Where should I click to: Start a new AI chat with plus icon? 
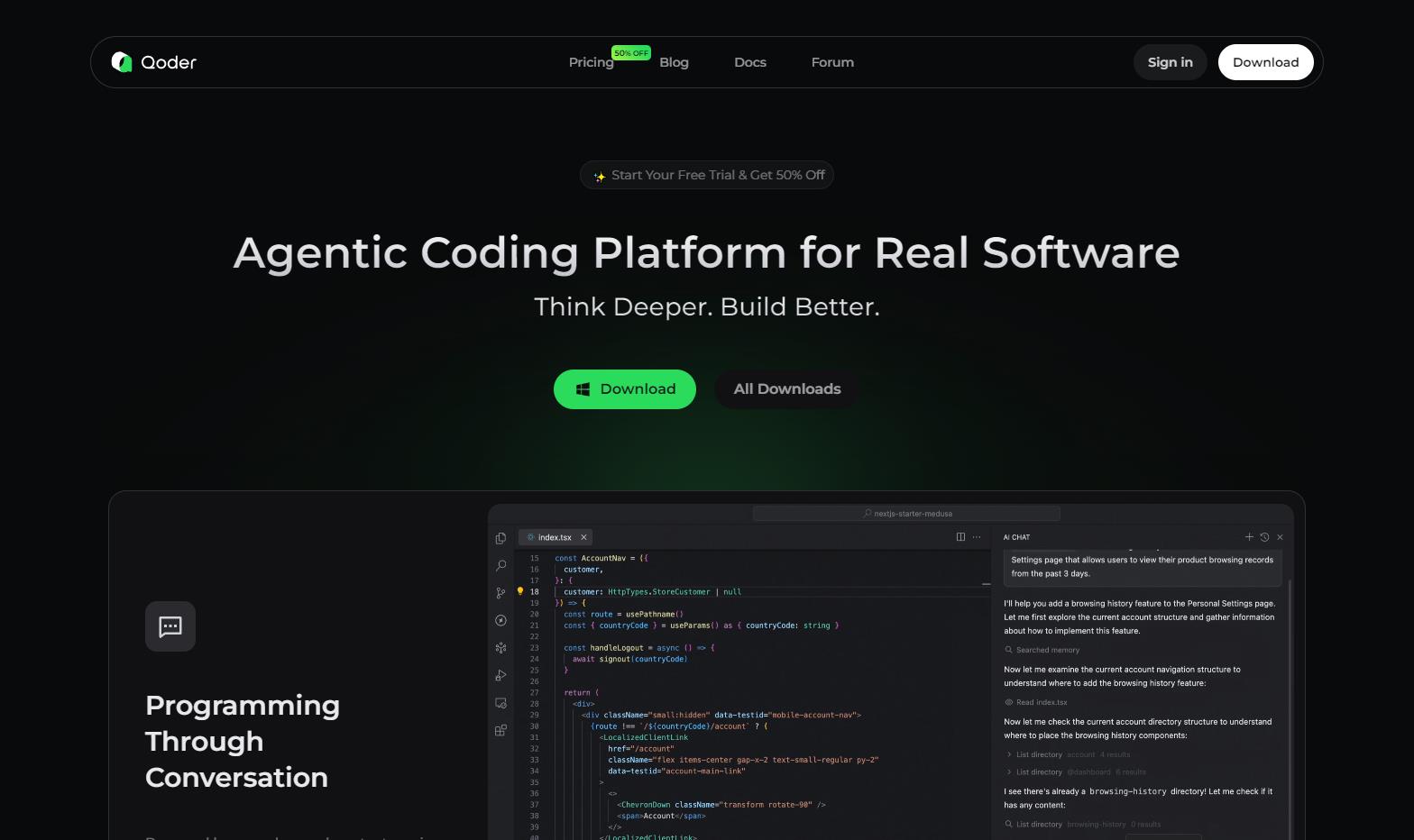point(1249,537)
